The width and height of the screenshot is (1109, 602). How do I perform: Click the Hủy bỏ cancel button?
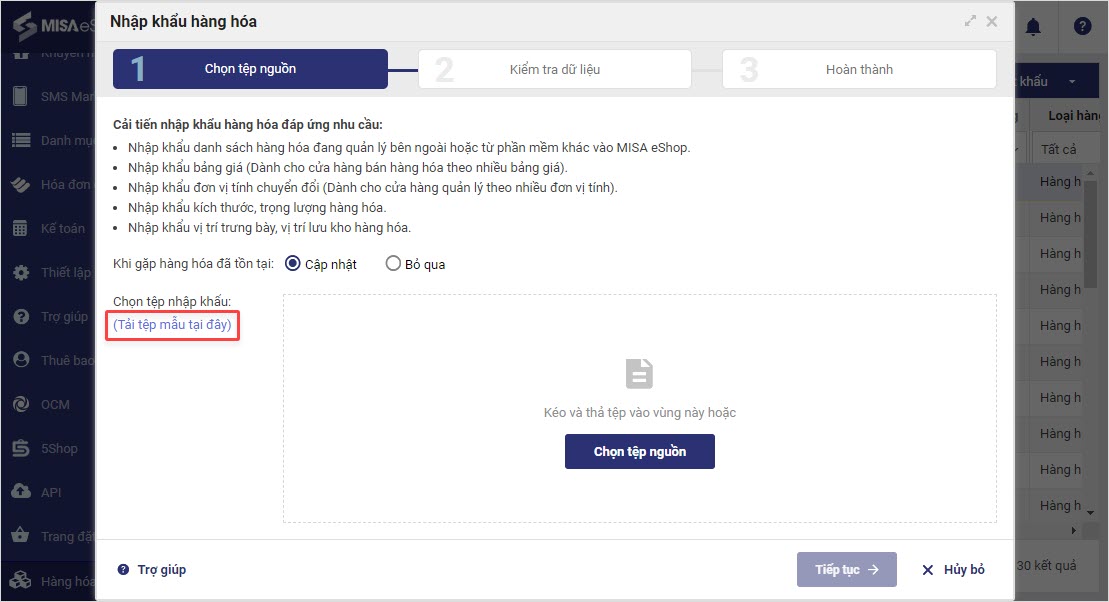(x=953, y=570)
